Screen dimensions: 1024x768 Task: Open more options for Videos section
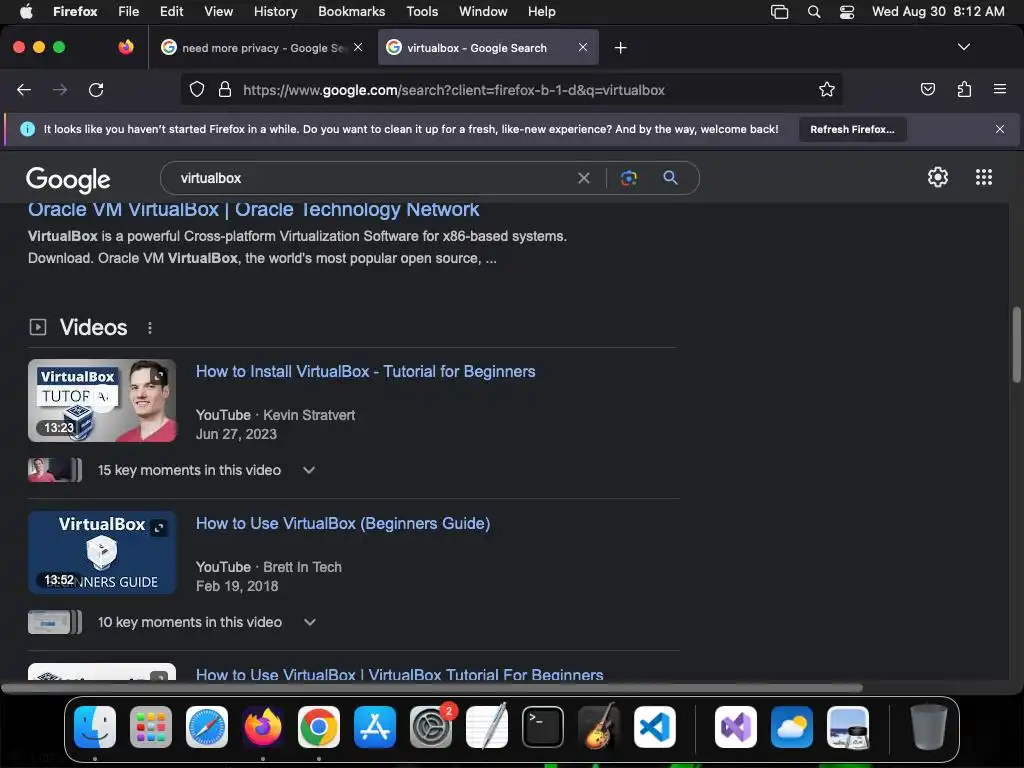coord(150,328)
